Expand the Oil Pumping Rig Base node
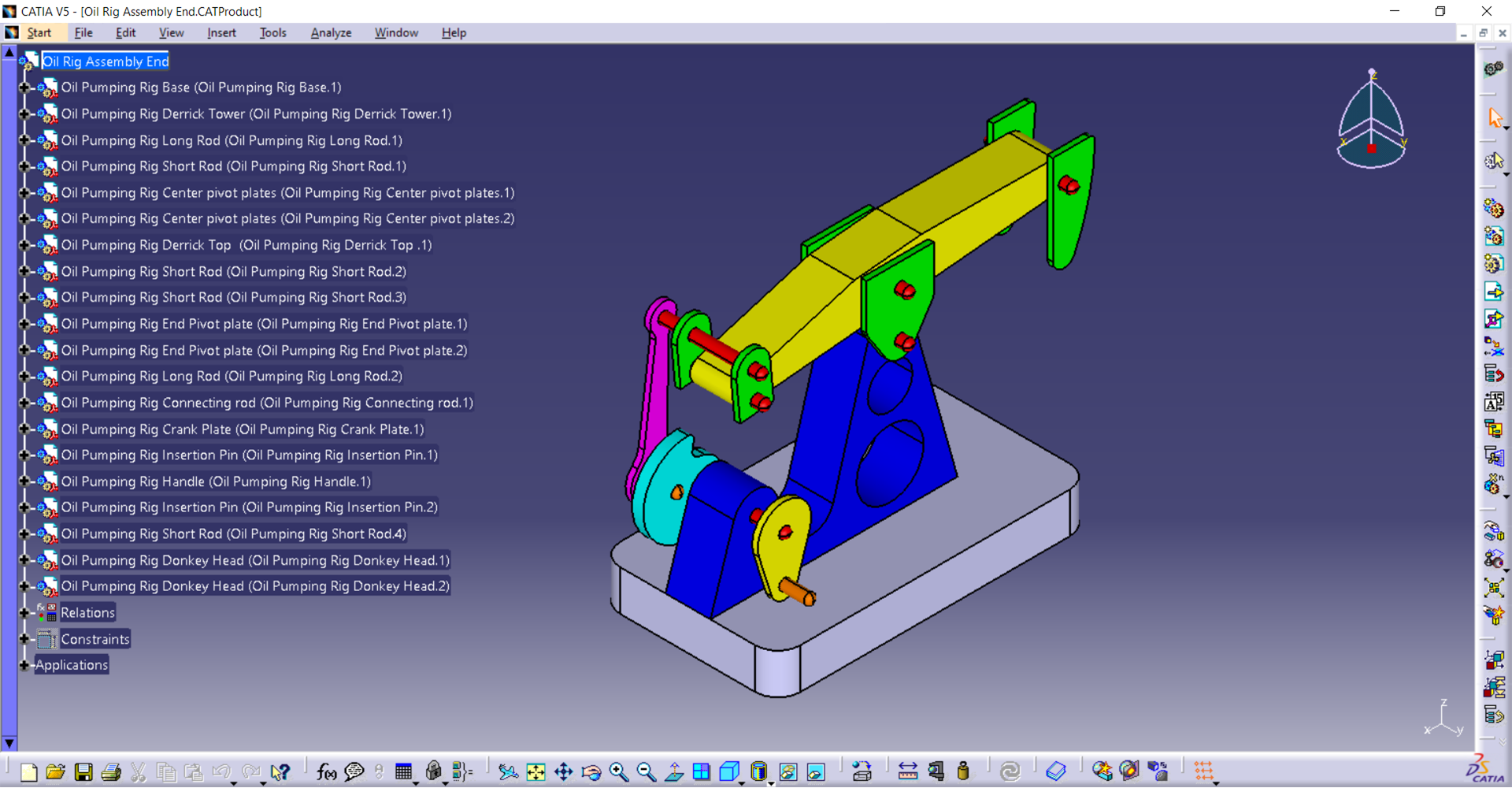The width and height of the screenshot is (1512, 788). [x=24, y=87]
